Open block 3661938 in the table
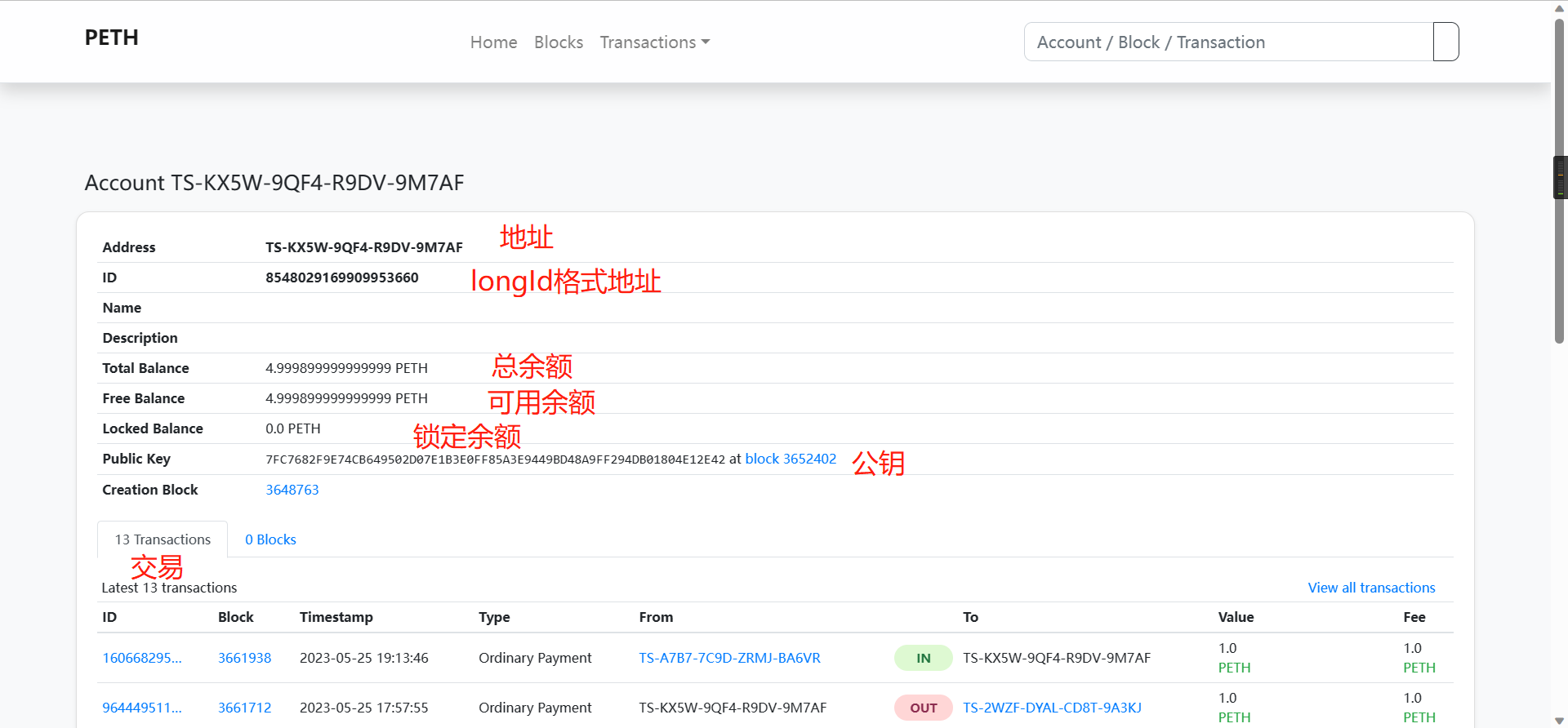Viewport: 1568px width, 728px height. click(244, 658)
